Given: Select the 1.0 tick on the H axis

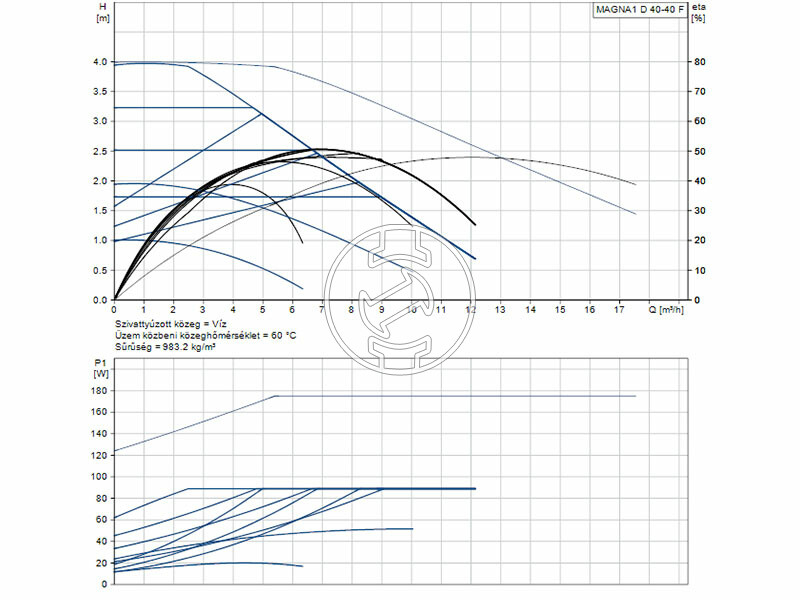Looking at the screenshot, I should click(99, 241).
